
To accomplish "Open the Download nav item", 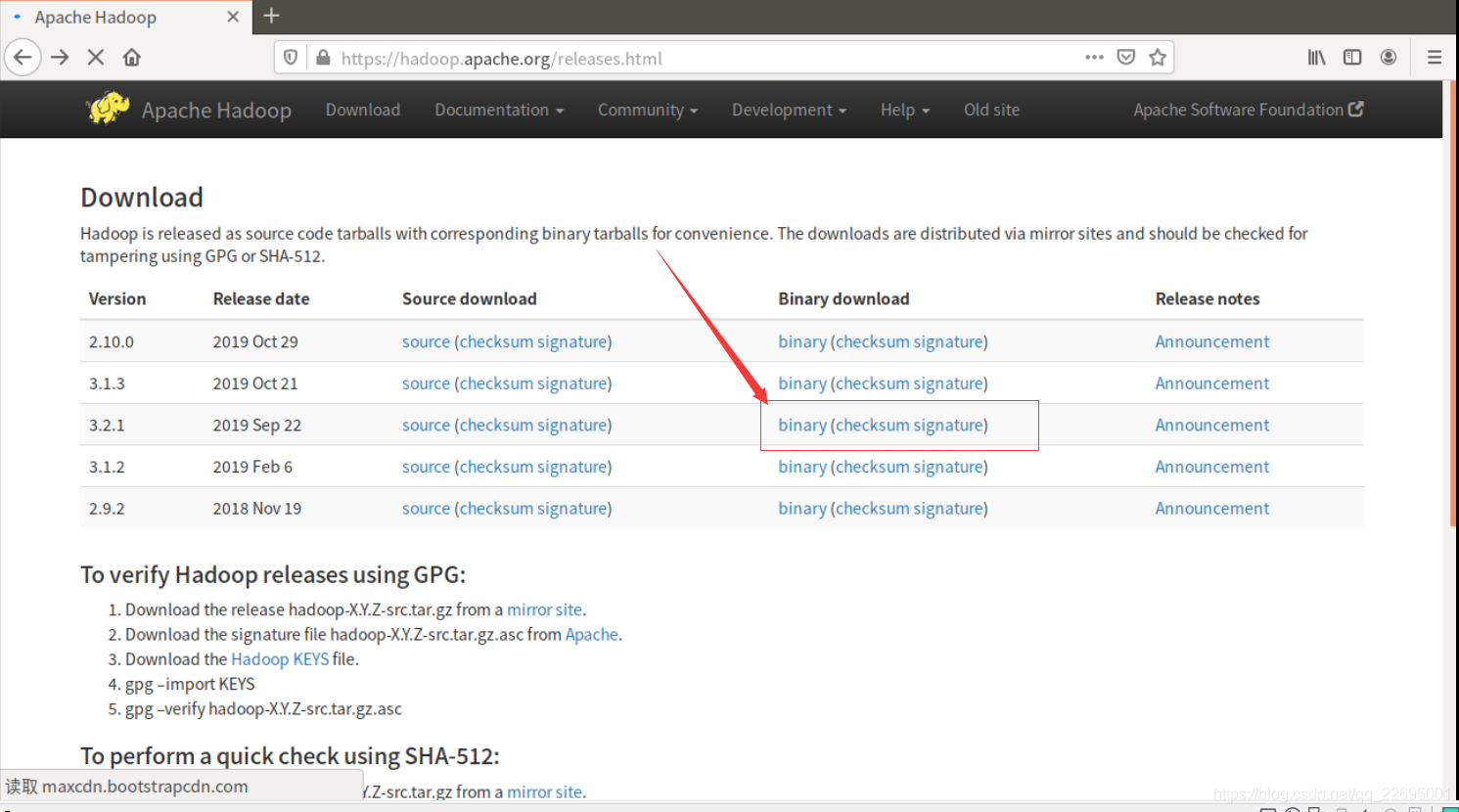I will [363, 110].
